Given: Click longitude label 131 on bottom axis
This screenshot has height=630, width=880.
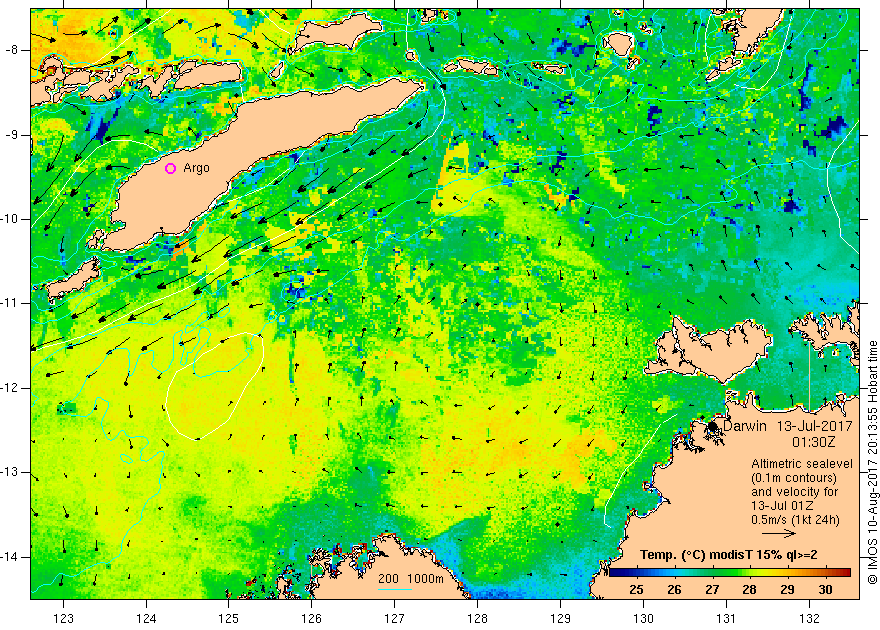Looking at the screenshot, I should pos(727,619).
